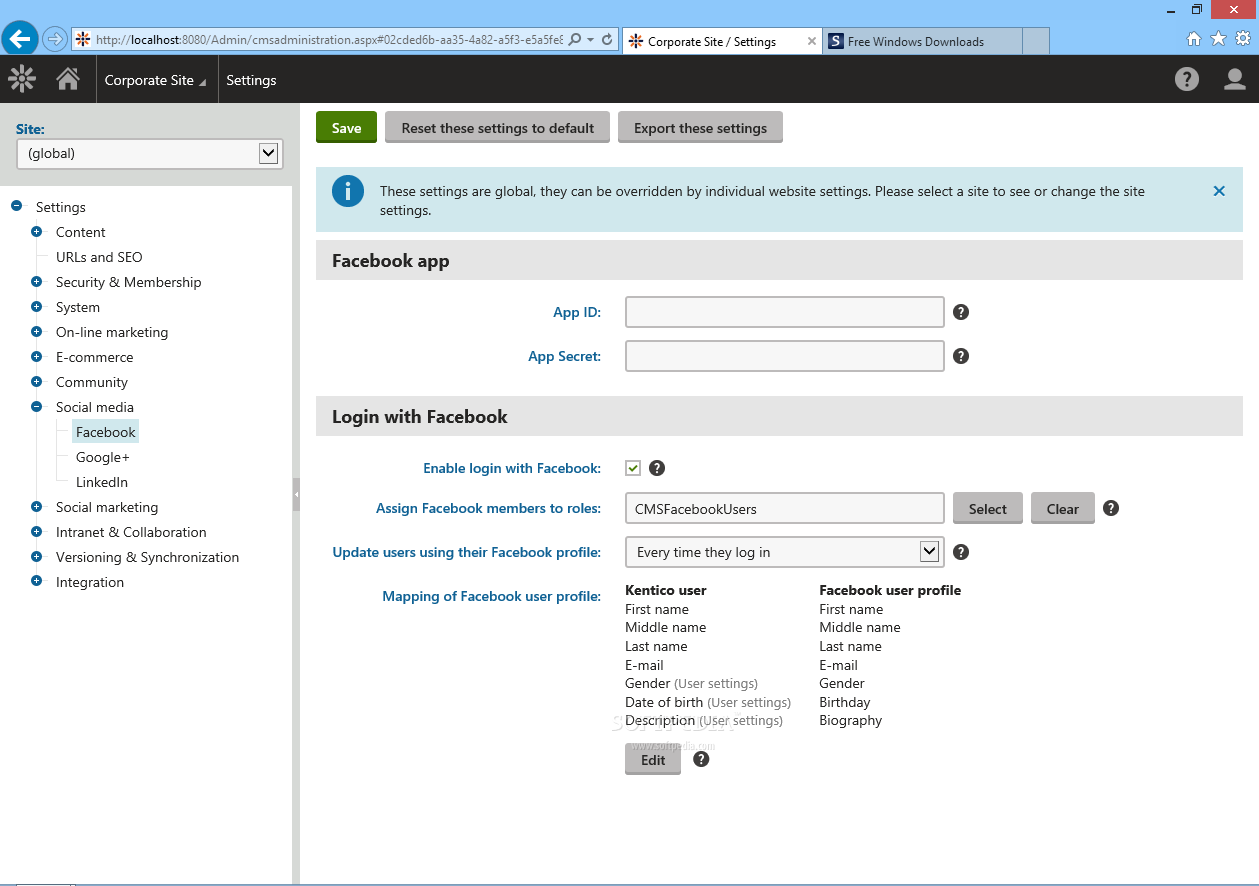Collapse the left panel via splitter handle

296,494
